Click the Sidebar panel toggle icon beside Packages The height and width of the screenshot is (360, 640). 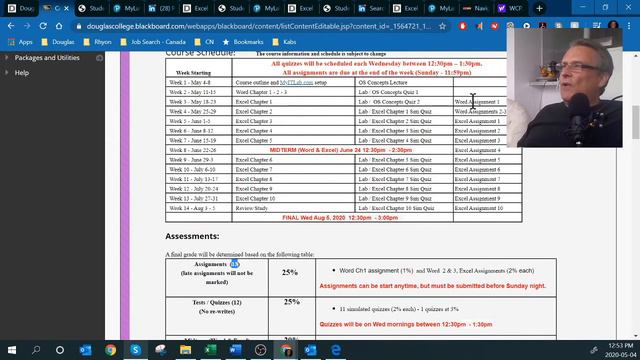pos(99,58)
